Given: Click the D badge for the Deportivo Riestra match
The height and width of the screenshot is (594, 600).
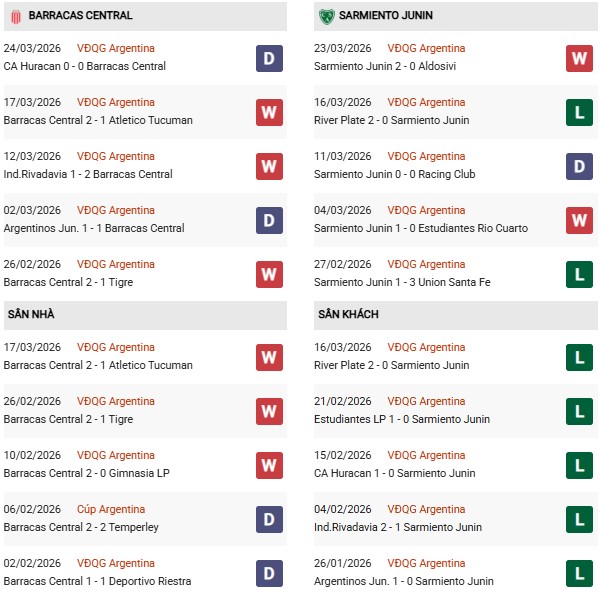Looking at the screenshot, I should [269, 573].
